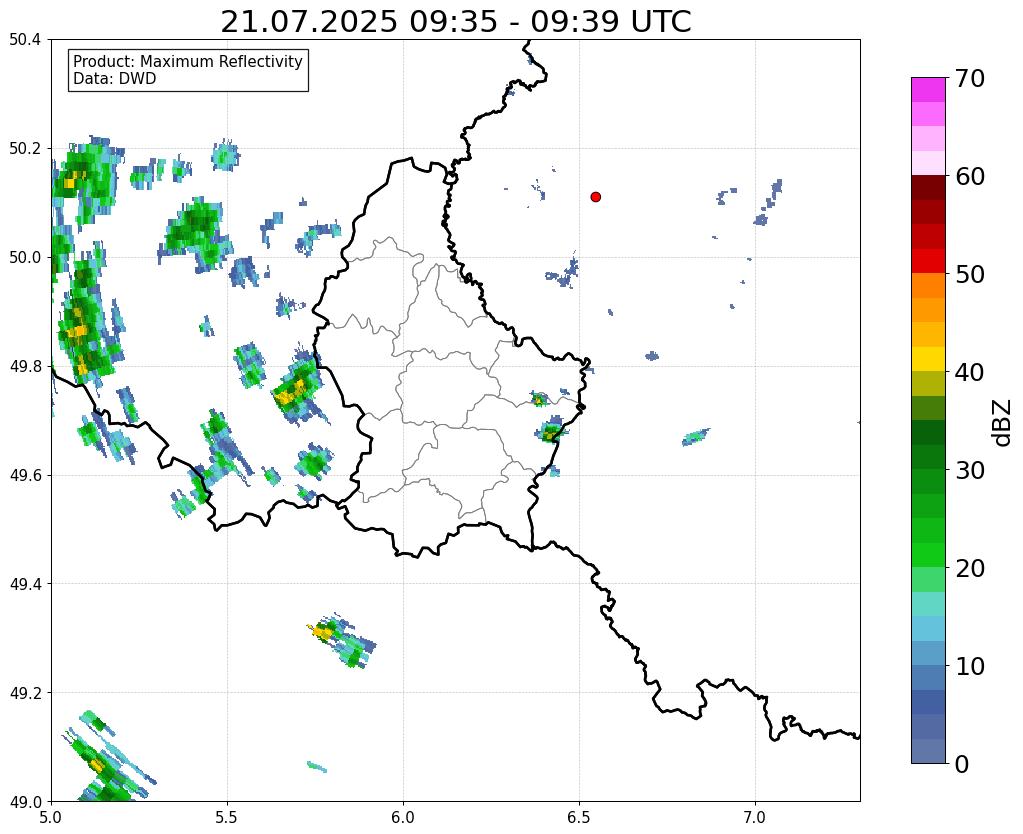Image resolution: width=1023 pixels, height=834 pixels.
Task: Click the 20 dBZ colorbar label
Action: (969, 568)
